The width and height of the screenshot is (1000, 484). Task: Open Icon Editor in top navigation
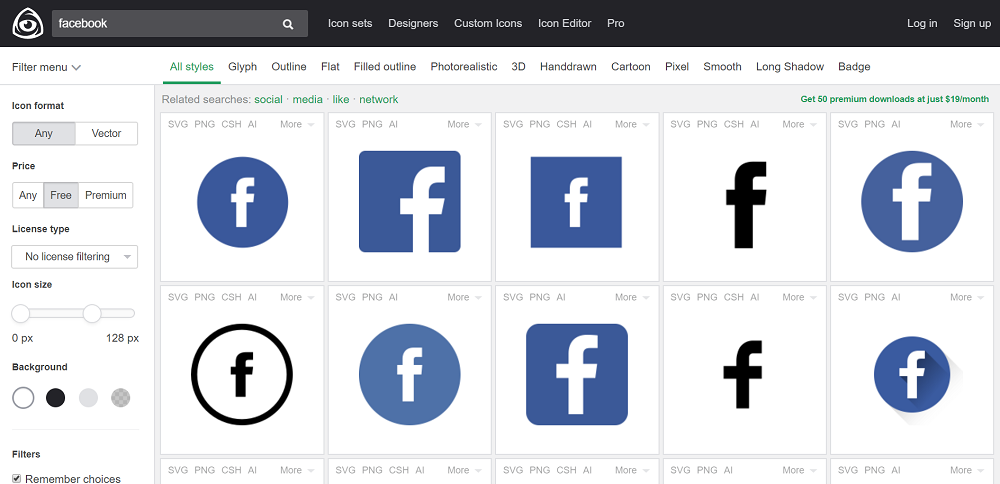pyautogui.click(x=564, y=23)
